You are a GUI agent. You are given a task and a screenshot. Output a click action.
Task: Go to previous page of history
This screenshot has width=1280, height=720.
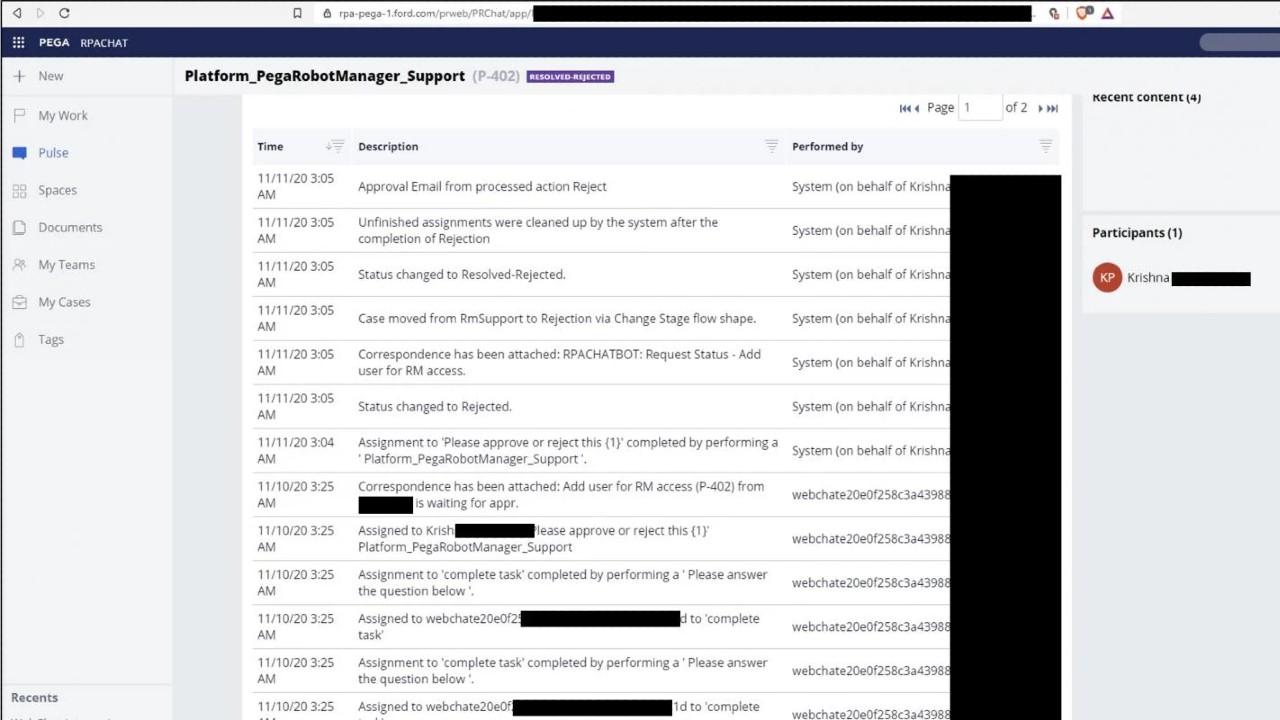tap(917, 108)
